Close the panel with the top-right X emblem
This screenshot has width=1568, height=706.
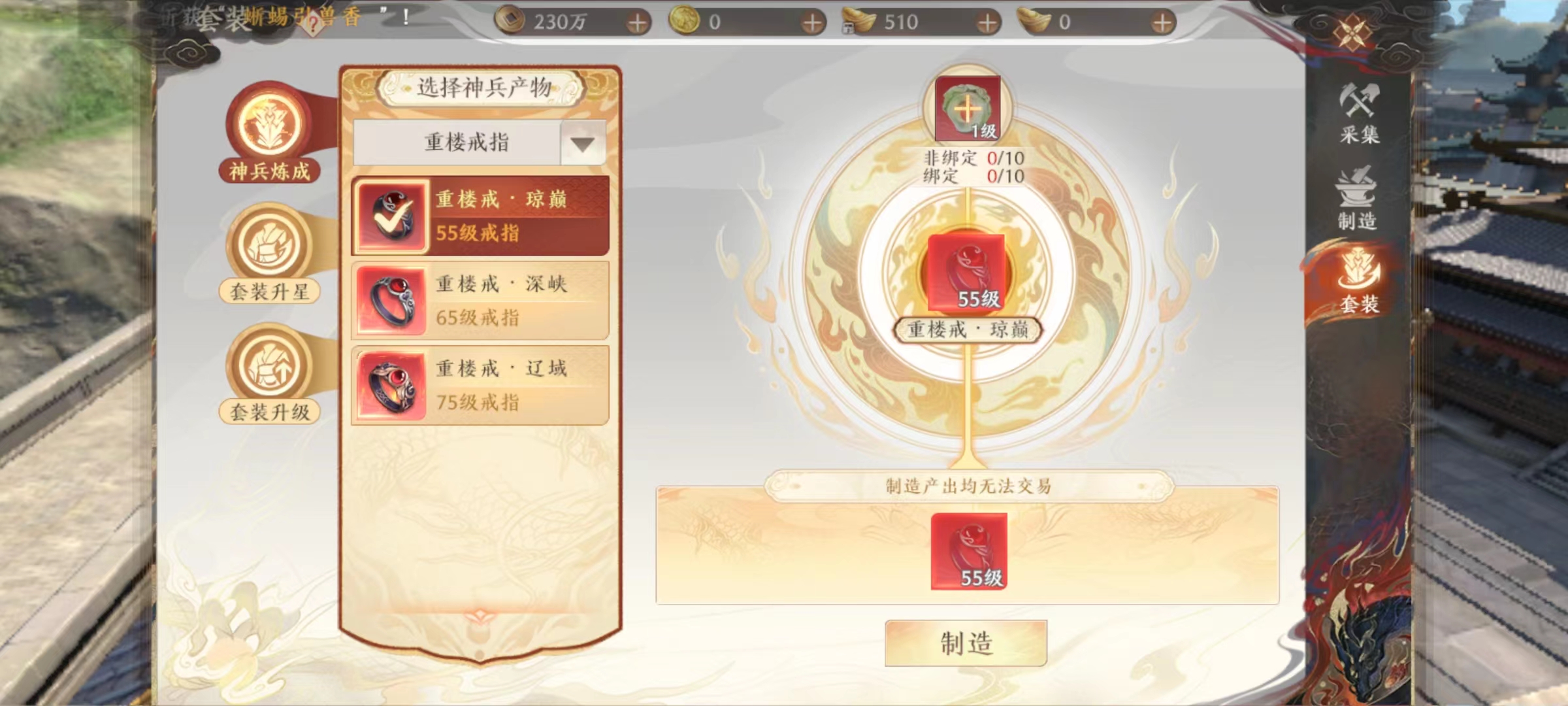pyautogui.click(x=1353, y=33)
